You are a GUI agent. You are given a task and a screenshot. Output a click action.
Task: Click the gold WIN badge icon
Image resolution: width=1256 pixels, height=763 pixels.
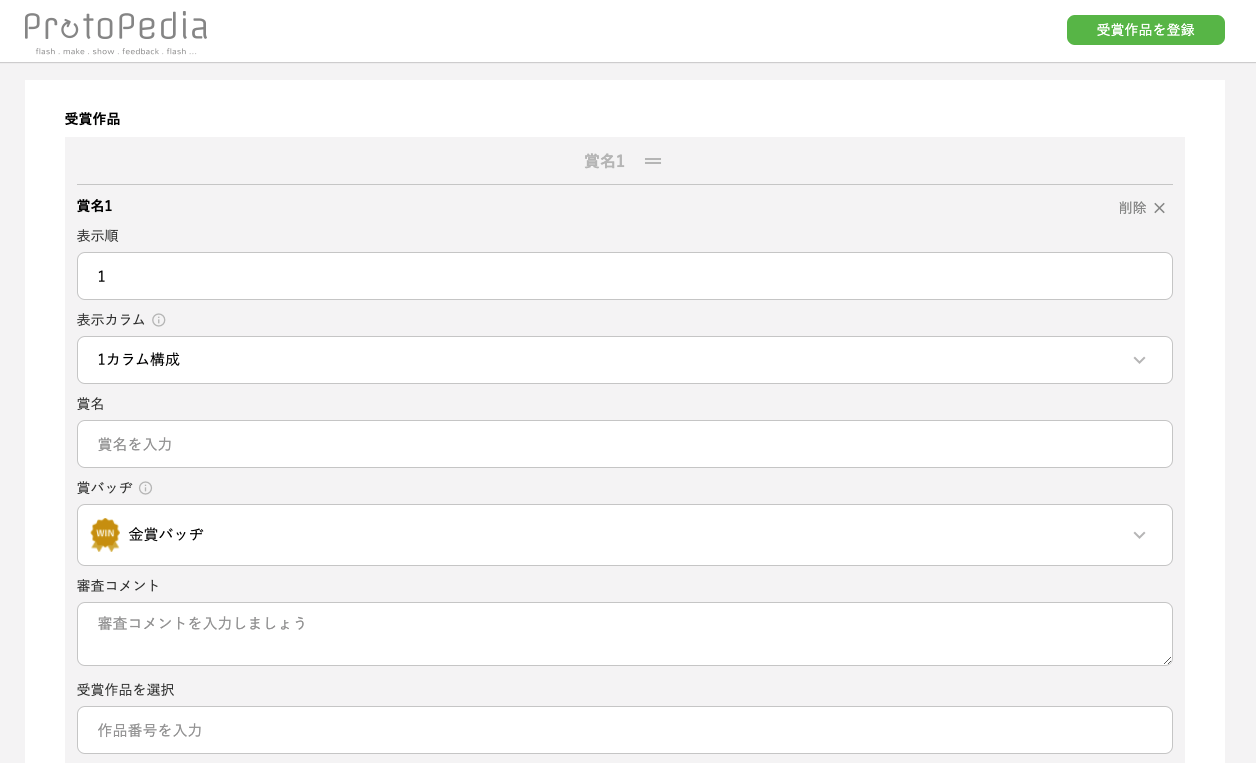(105, 535)
